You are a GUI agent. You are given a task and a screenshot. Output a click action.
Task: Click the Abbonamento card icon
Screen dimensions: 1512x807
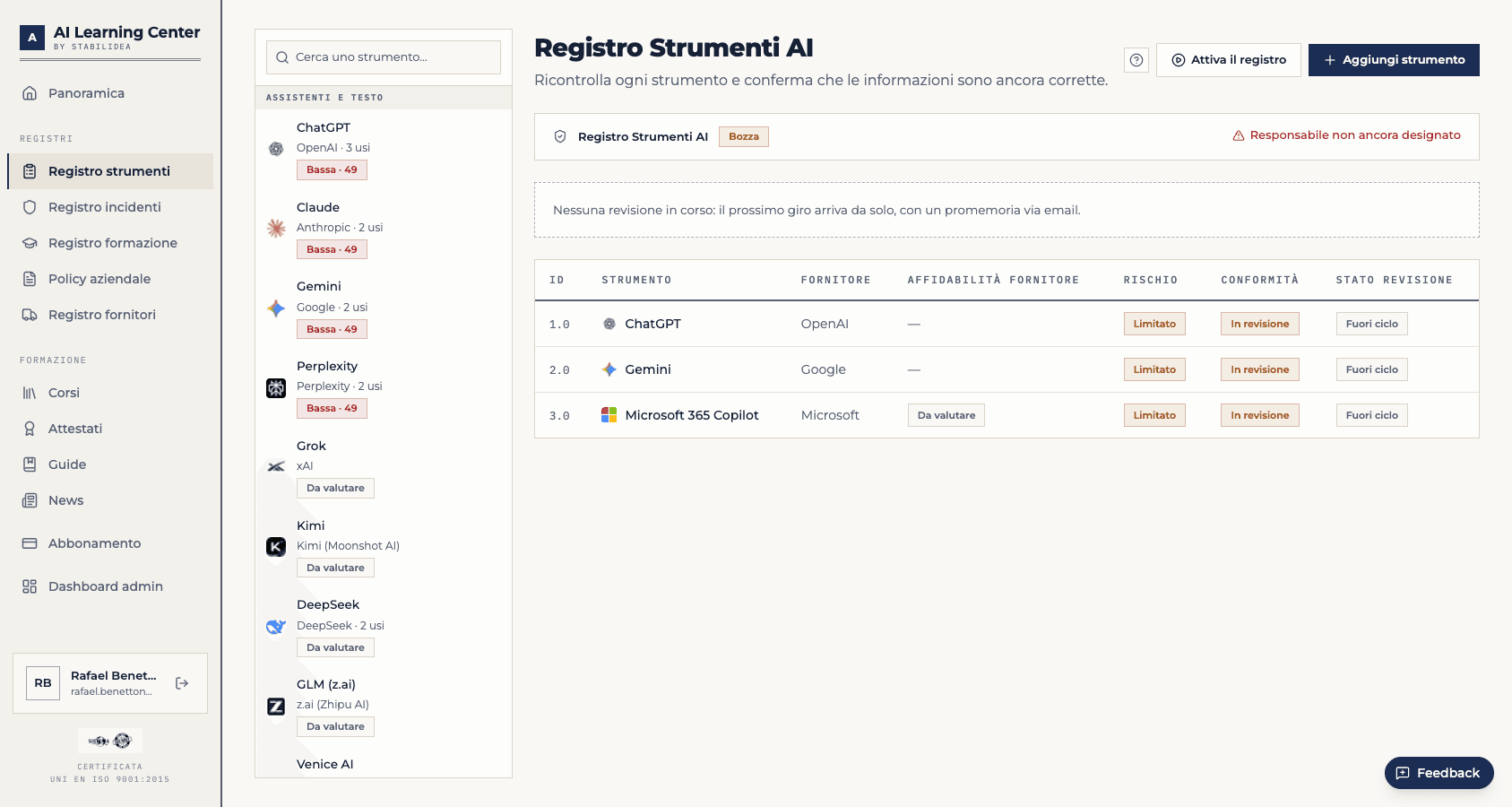tap(30, 543)
